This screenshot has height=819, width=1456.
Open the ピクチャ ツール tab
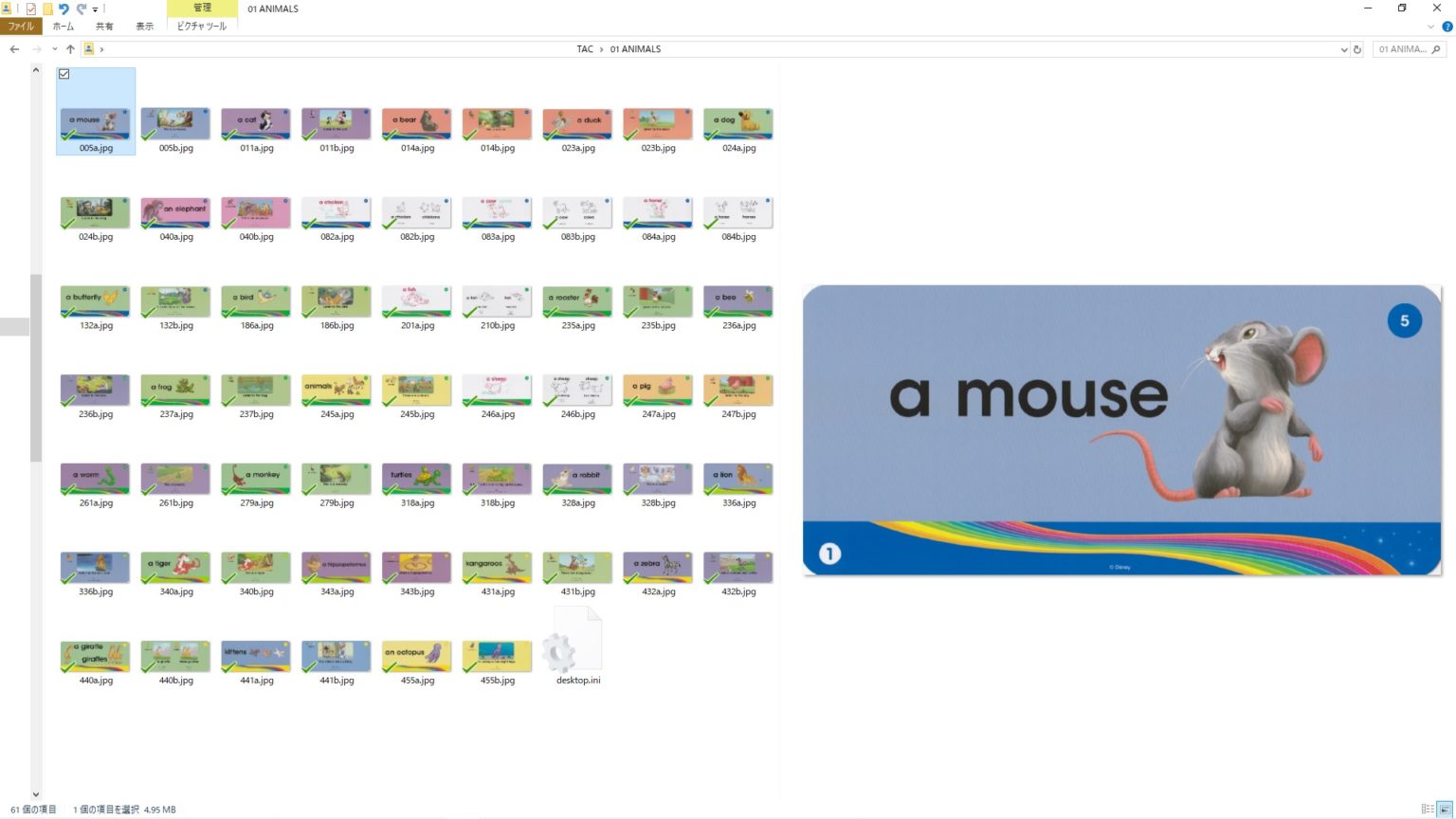[202, 27]
